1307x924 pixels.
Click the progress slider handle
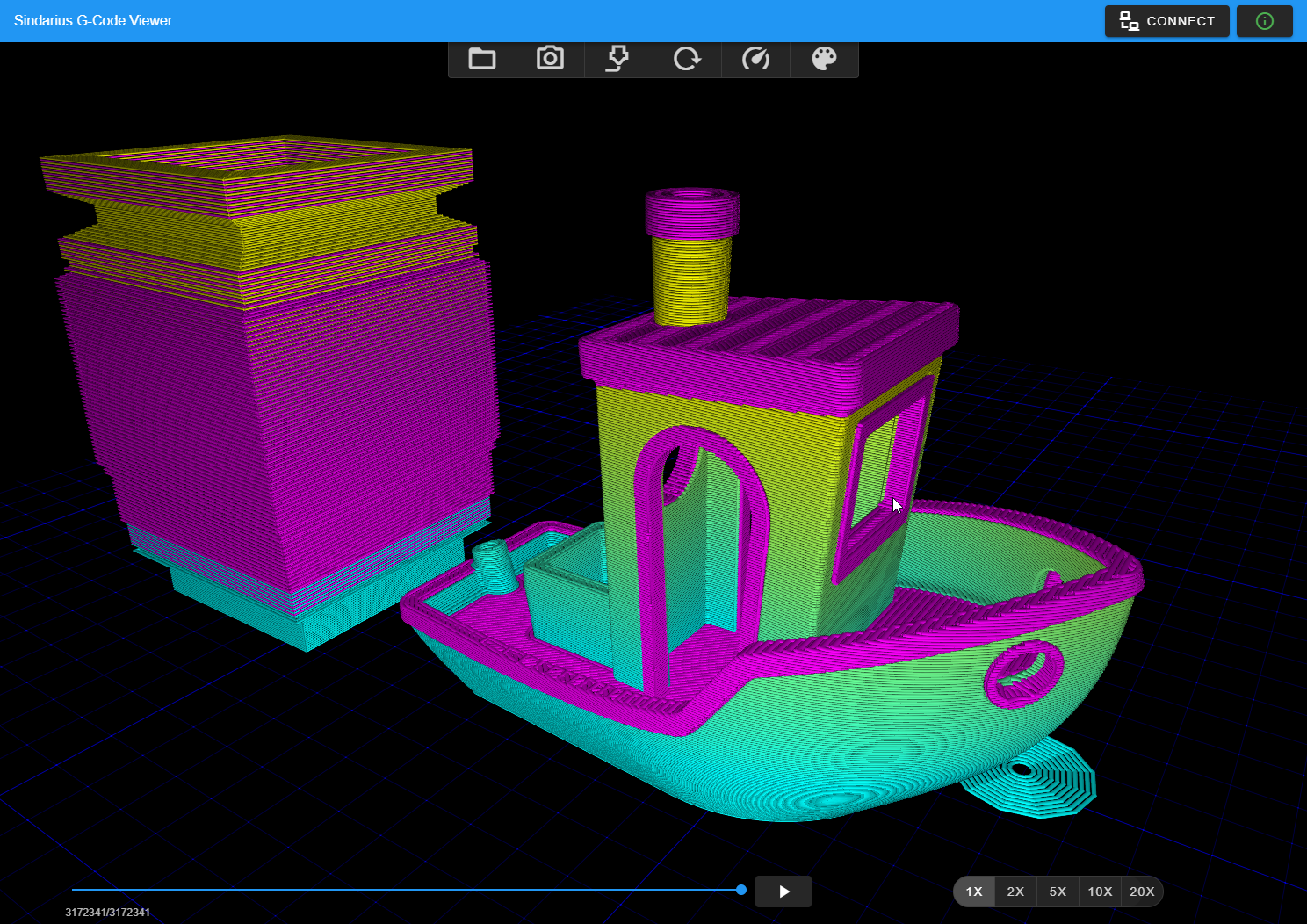tap(741, 890)
